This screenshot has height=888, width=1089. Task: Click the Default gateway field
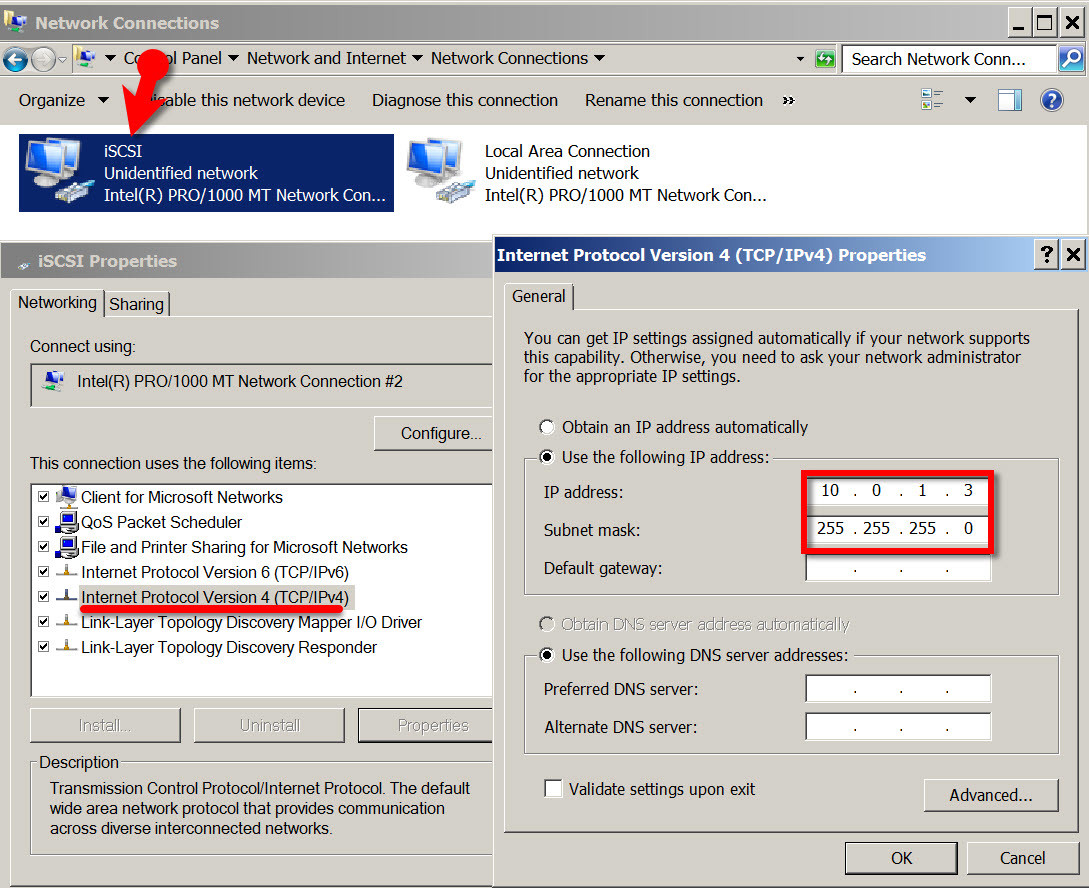(x=898, y=568)
